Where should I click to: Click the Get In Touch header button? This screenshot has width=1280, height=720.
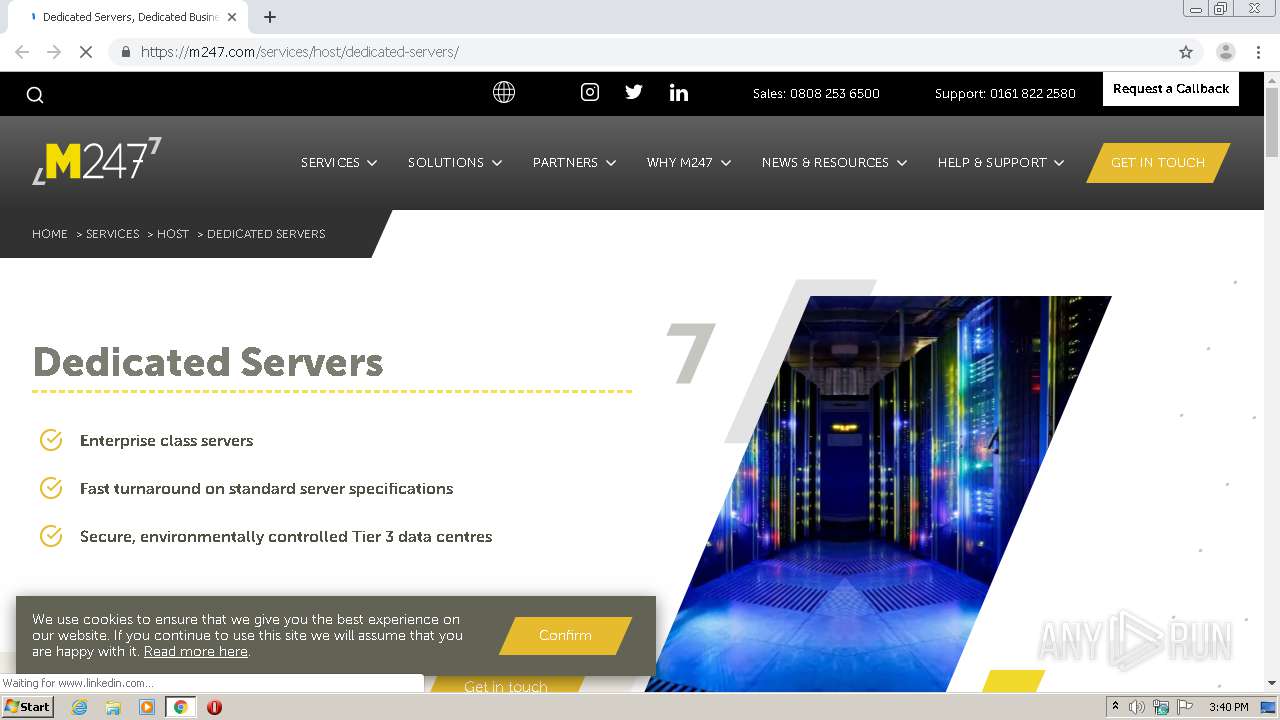(1158, 163)
